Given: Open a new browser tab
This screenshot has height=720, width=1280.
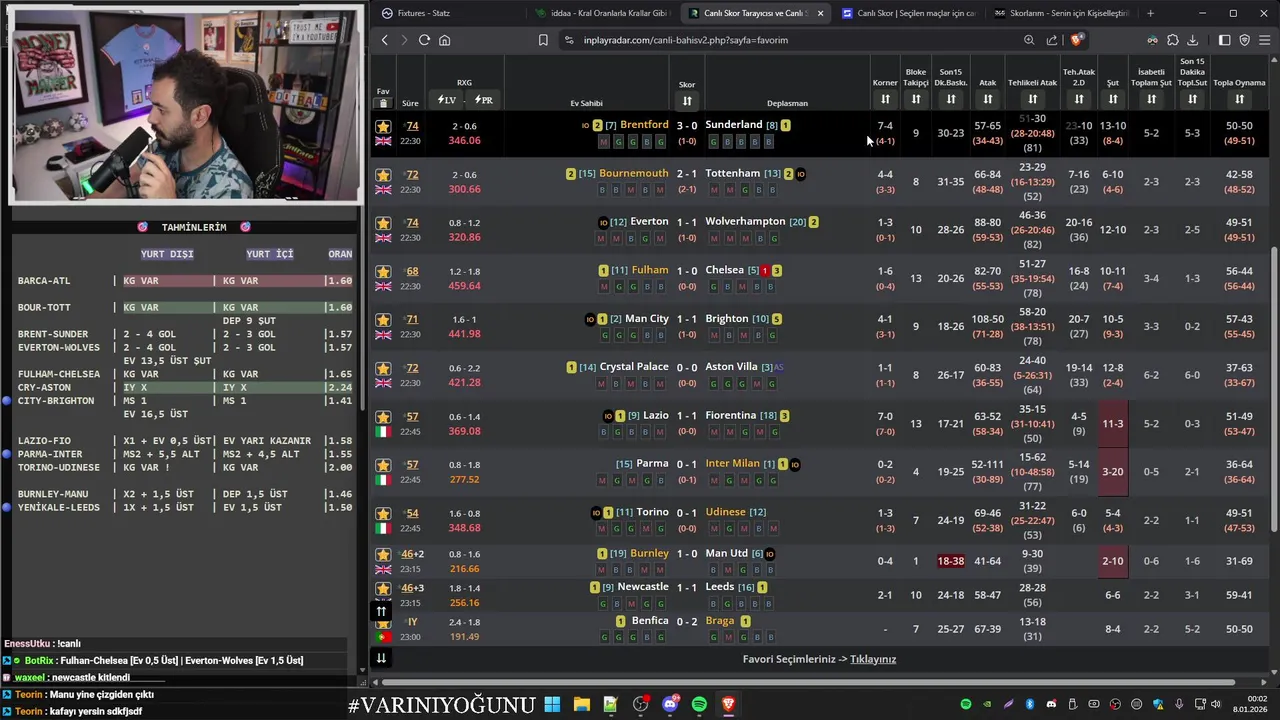Looking at the screenshot, I should pyautogui.click(x=1150, y=13).
